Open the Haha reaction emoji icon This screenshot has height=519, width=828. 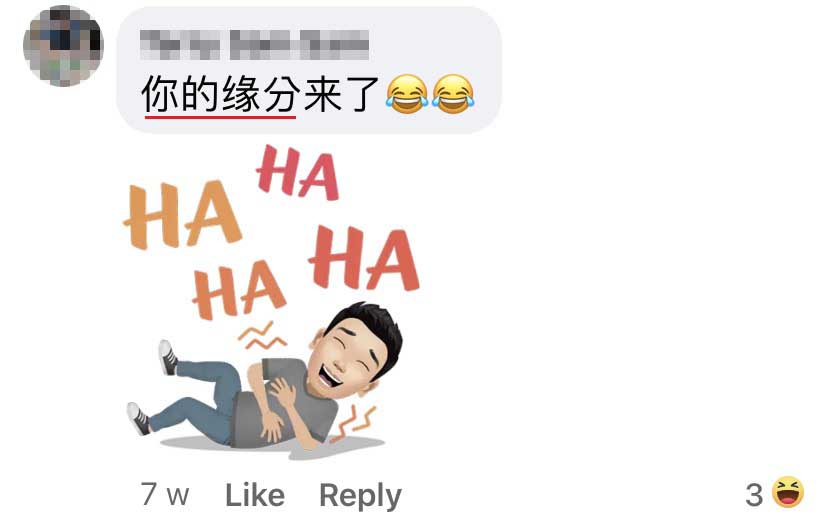(x=788, y=492)
